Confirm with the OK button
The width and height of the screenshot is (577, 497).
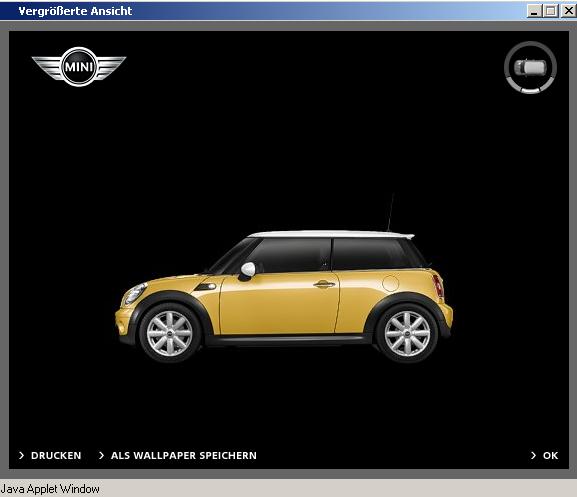pyautogui.click(x=551, y=455)
